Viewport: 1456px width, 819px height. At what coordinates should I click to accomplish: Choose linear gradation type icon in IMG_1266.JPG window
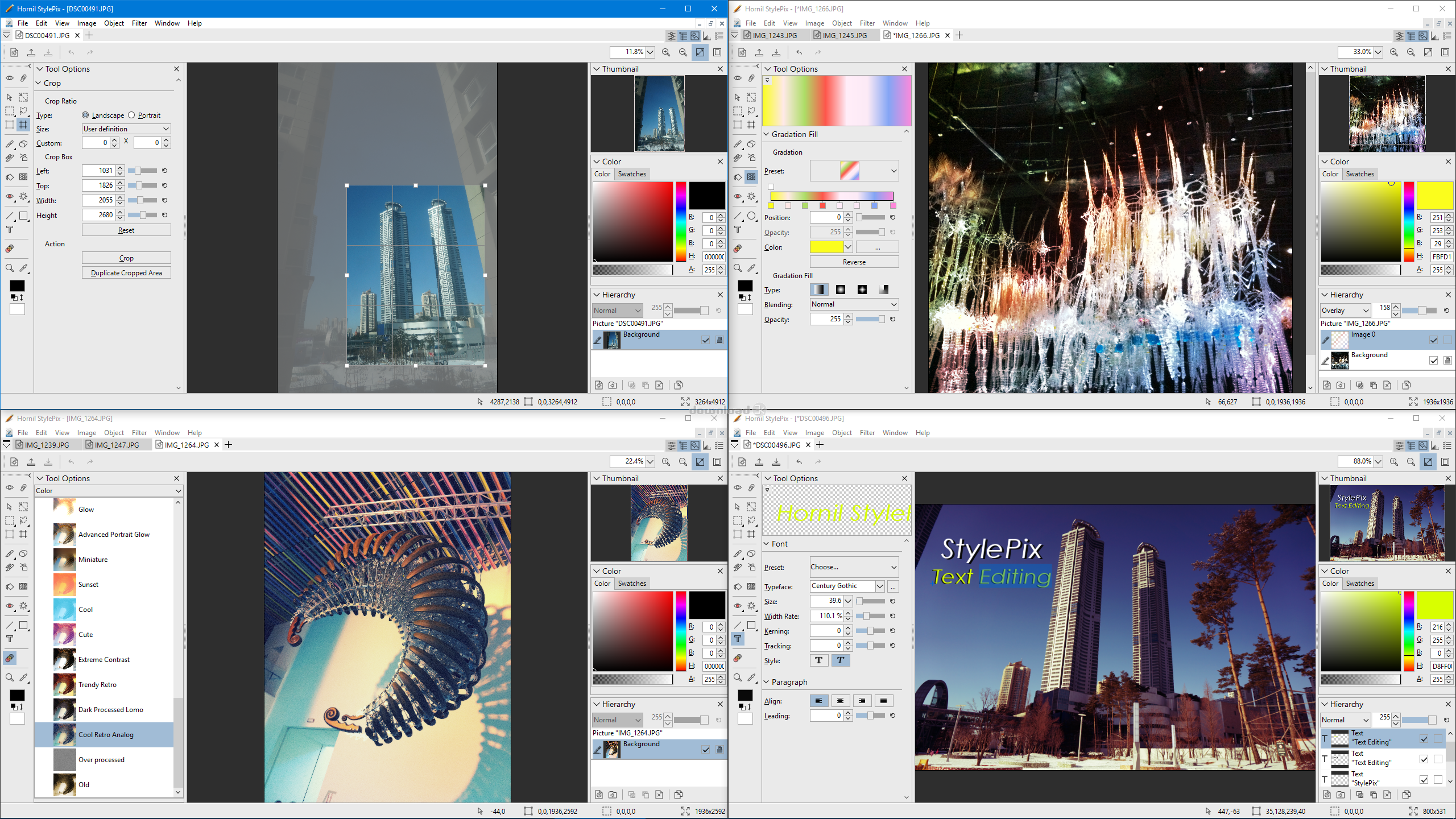[x=819, y=289]
